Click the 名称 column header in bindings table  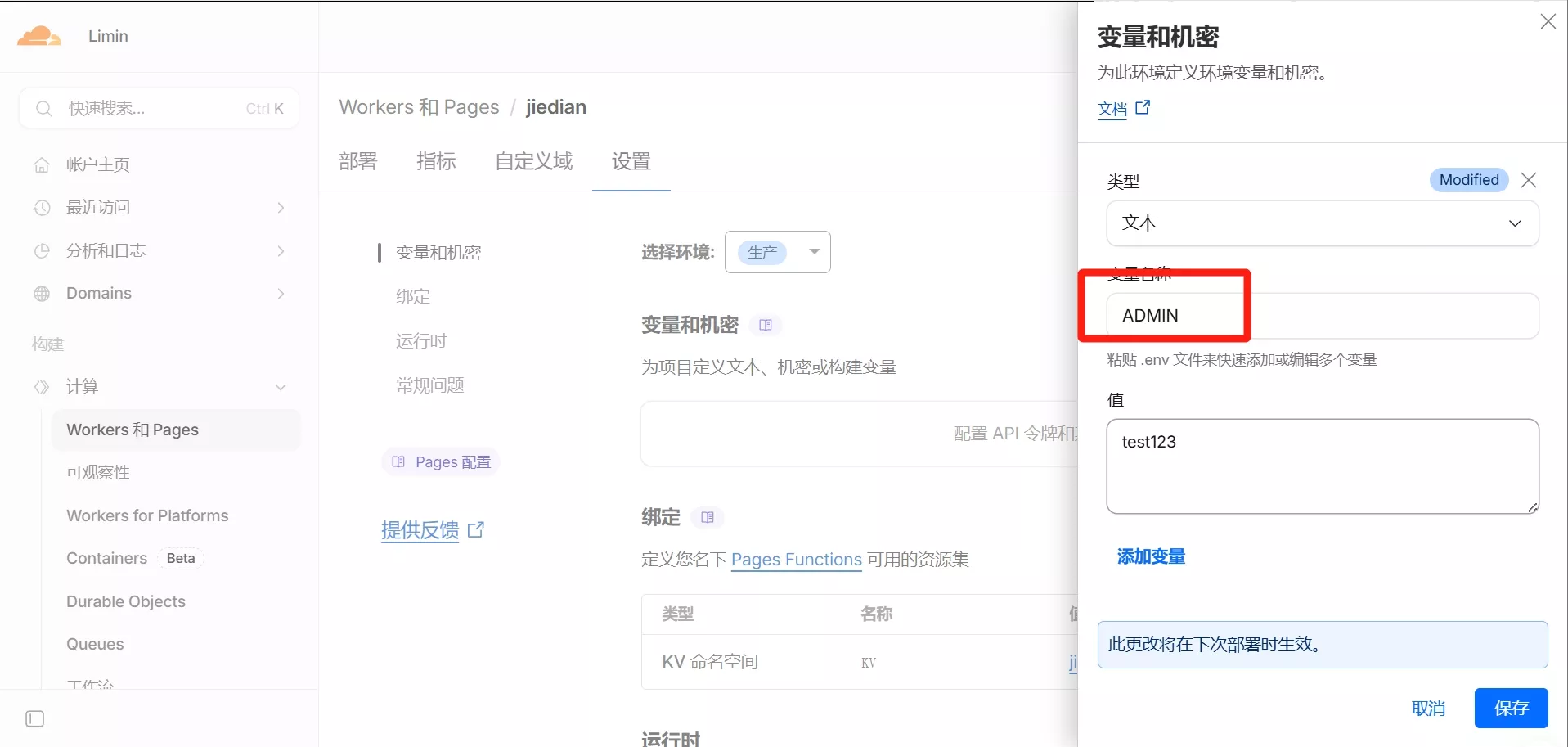[876, 614]
